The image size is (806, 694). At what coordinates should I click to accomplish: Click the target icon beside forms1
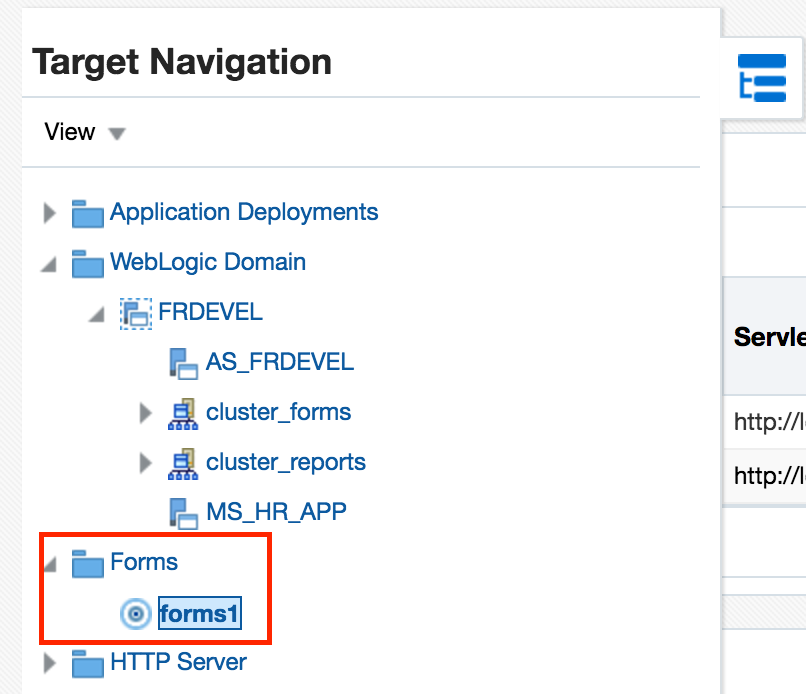pyautogui.click(x=136, y=613)
